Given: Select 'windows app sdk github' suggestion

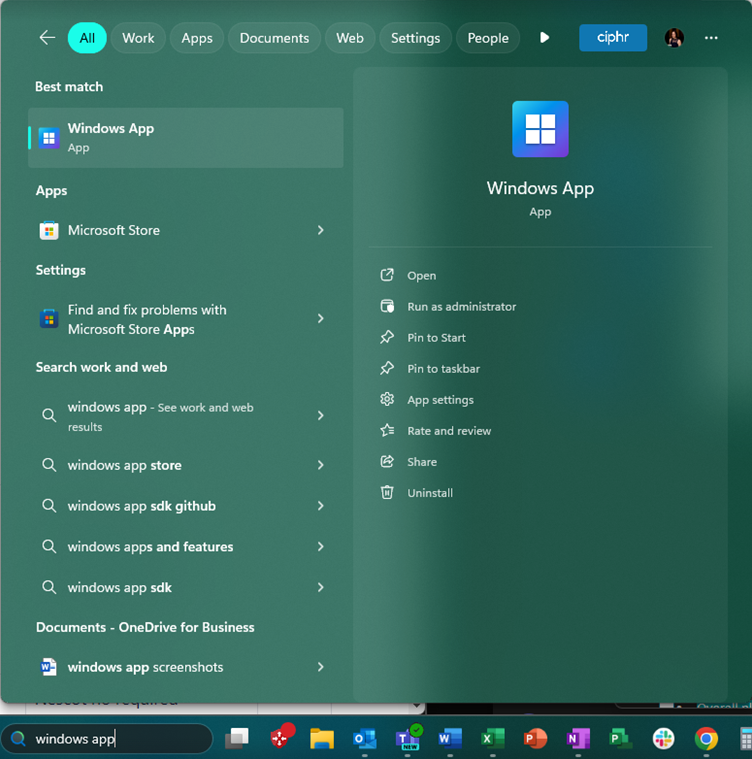Looking at the screenshot, I should click(186, 506).
